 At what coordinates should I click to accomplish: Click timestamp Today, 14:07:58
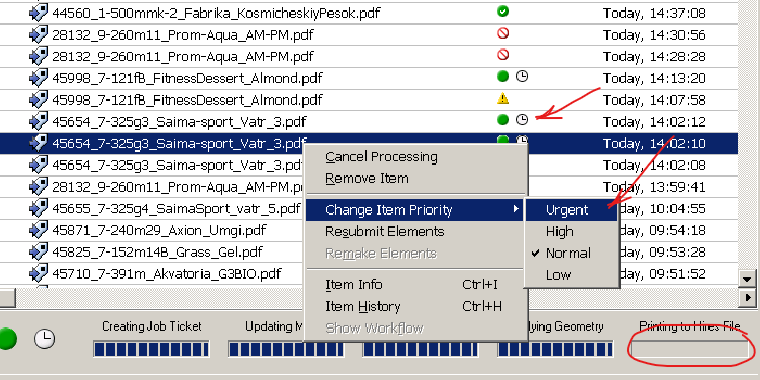coord(654,100)
